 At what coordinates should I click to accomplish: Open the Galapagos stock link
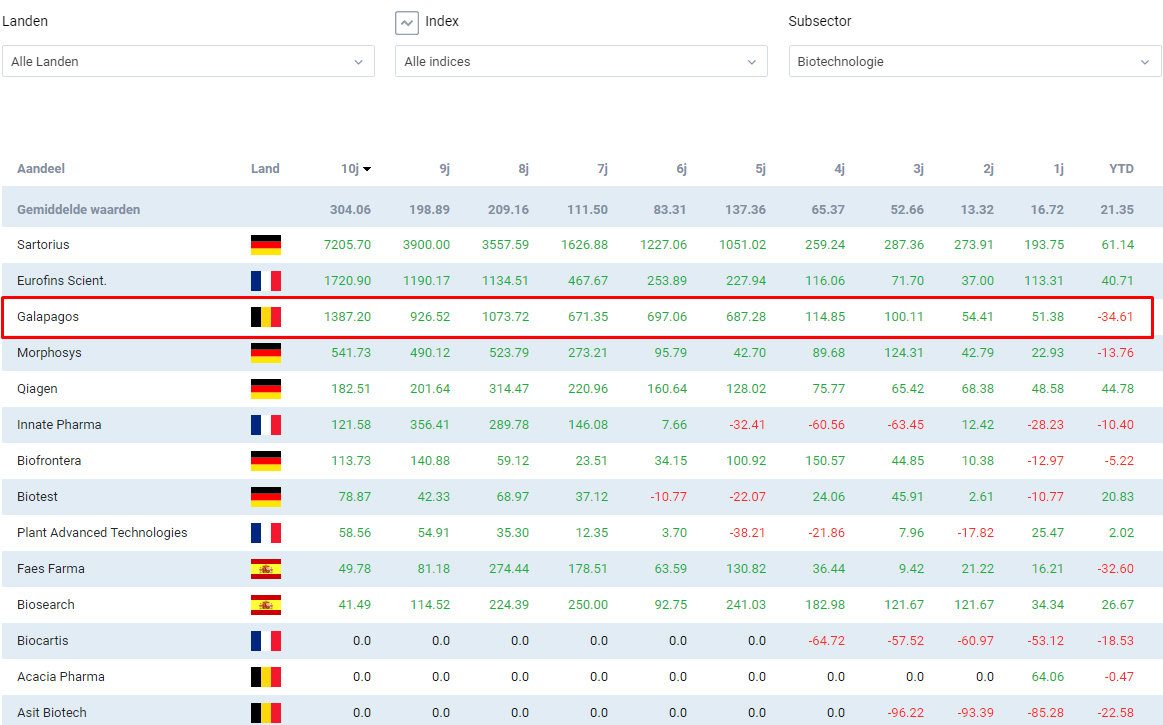47,317
